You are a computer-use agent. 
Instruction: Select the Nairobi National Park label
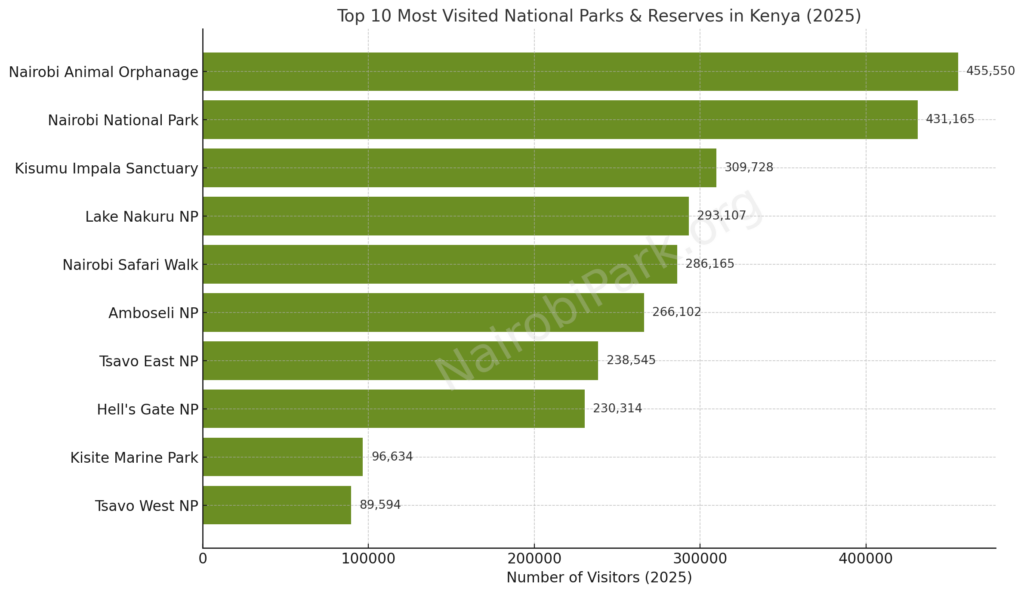click(x=123, y=120)
